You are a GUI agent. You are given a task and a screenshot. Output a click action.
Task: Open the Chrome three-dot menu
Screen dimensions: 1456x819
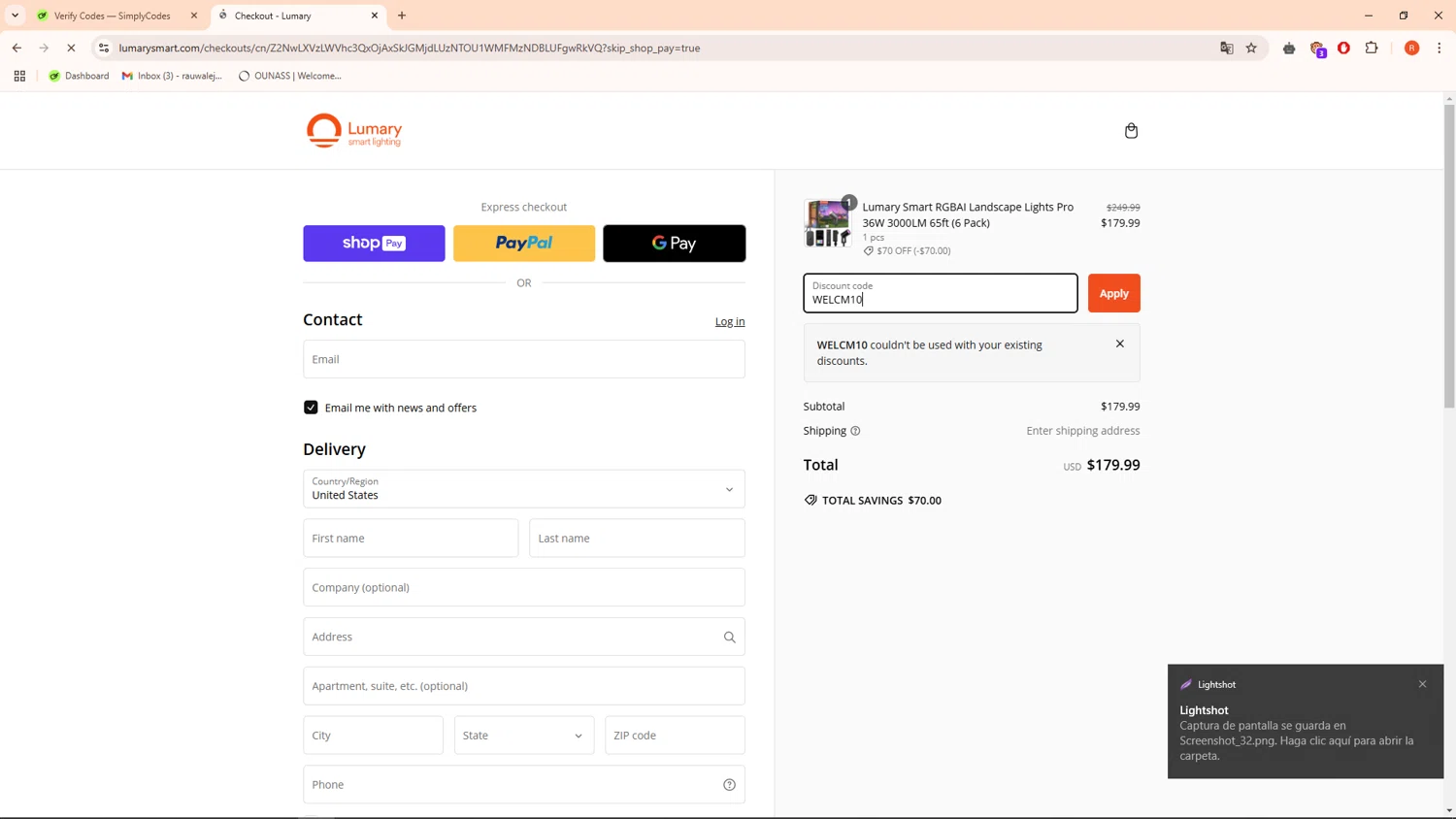[1439, 48]
